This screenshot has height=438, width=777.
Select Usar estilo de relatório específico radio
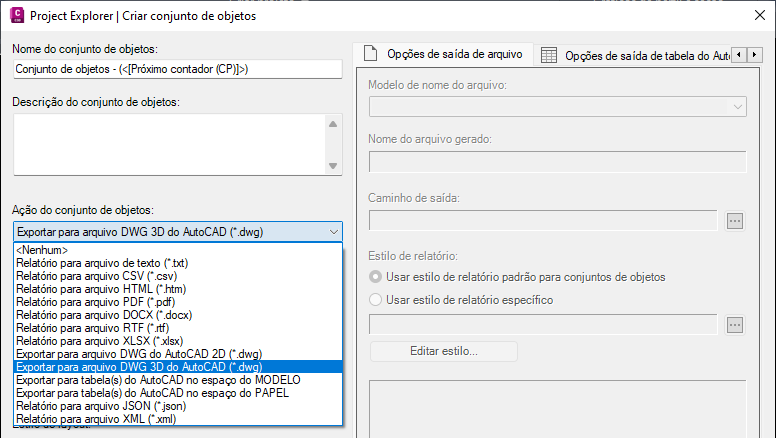376,300
